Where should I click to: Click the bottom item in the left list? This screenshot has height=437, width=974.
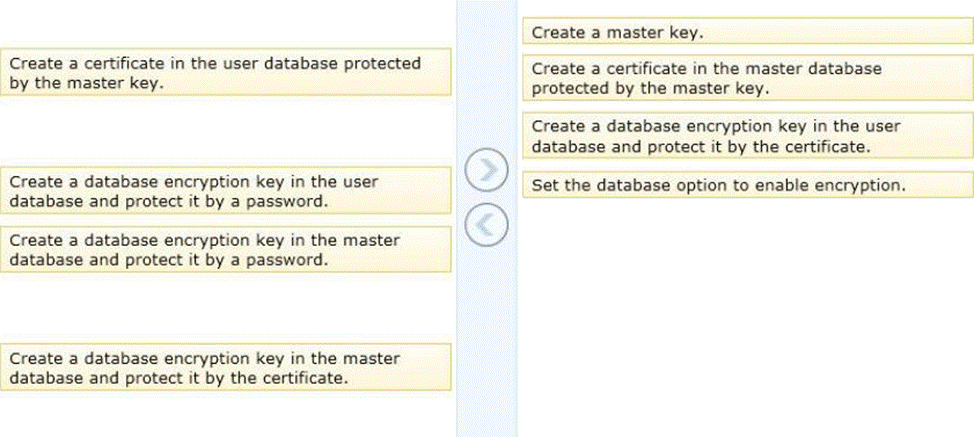[x=226, y=368]
